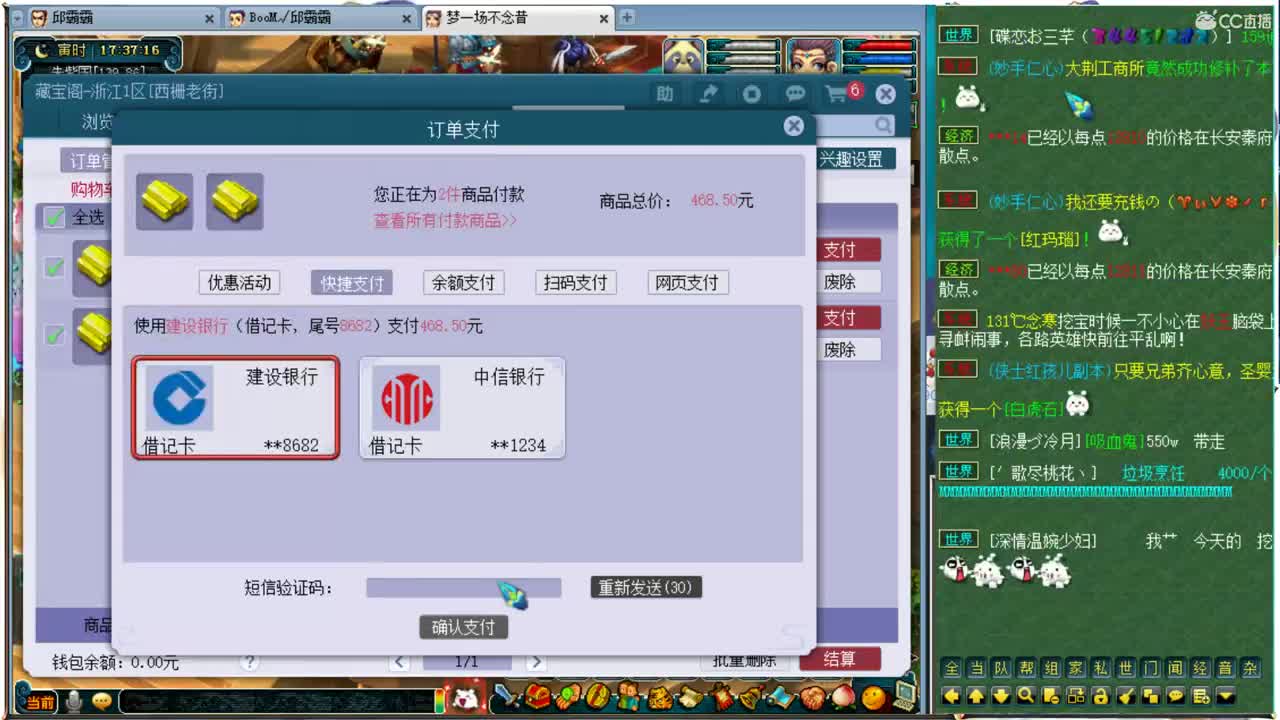Click the search magnifier in 藏宝阁 window
Image resolution: width=1280 pixels, height=720 pixels.
[x=884, y=125]
